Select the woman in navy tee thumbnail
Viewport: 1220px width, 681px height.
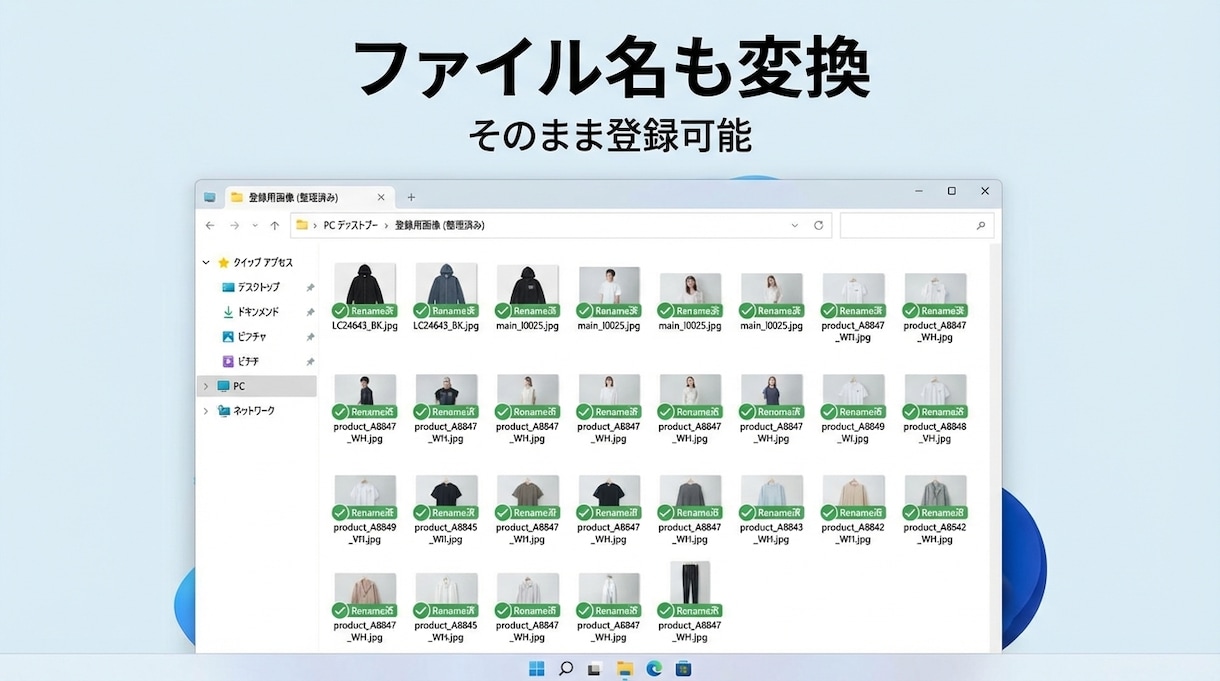pyautogui.click(x=772, y=396)
